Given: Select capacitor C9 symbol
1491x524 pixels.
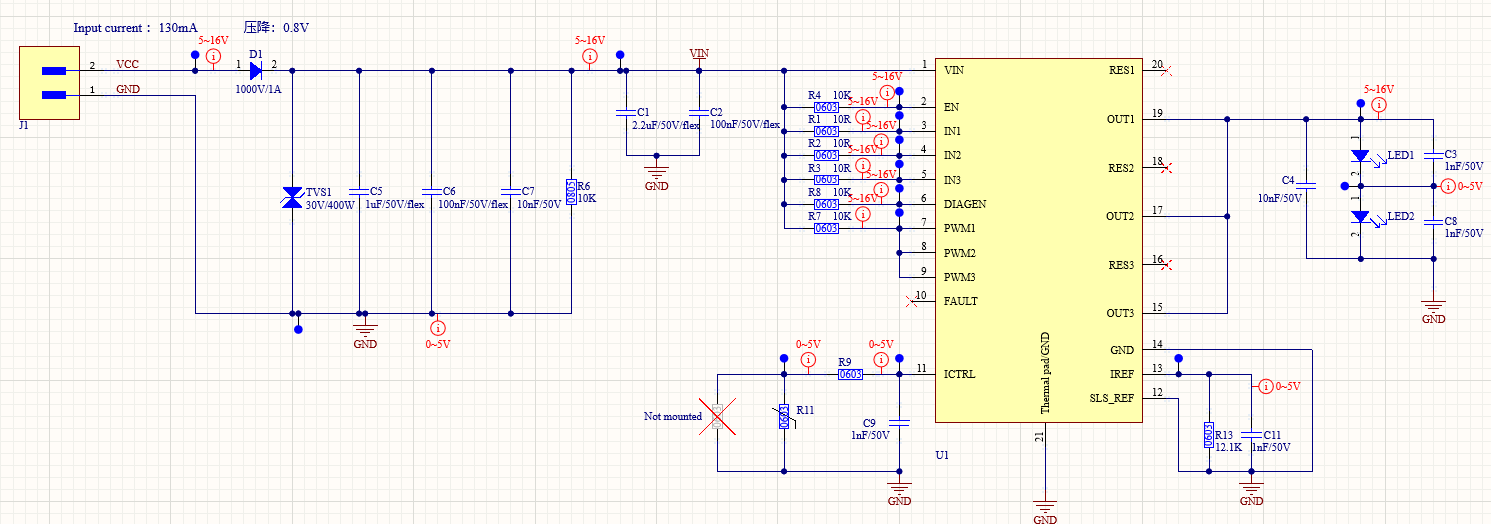Looking at the screenshot, I should (899, 422).
